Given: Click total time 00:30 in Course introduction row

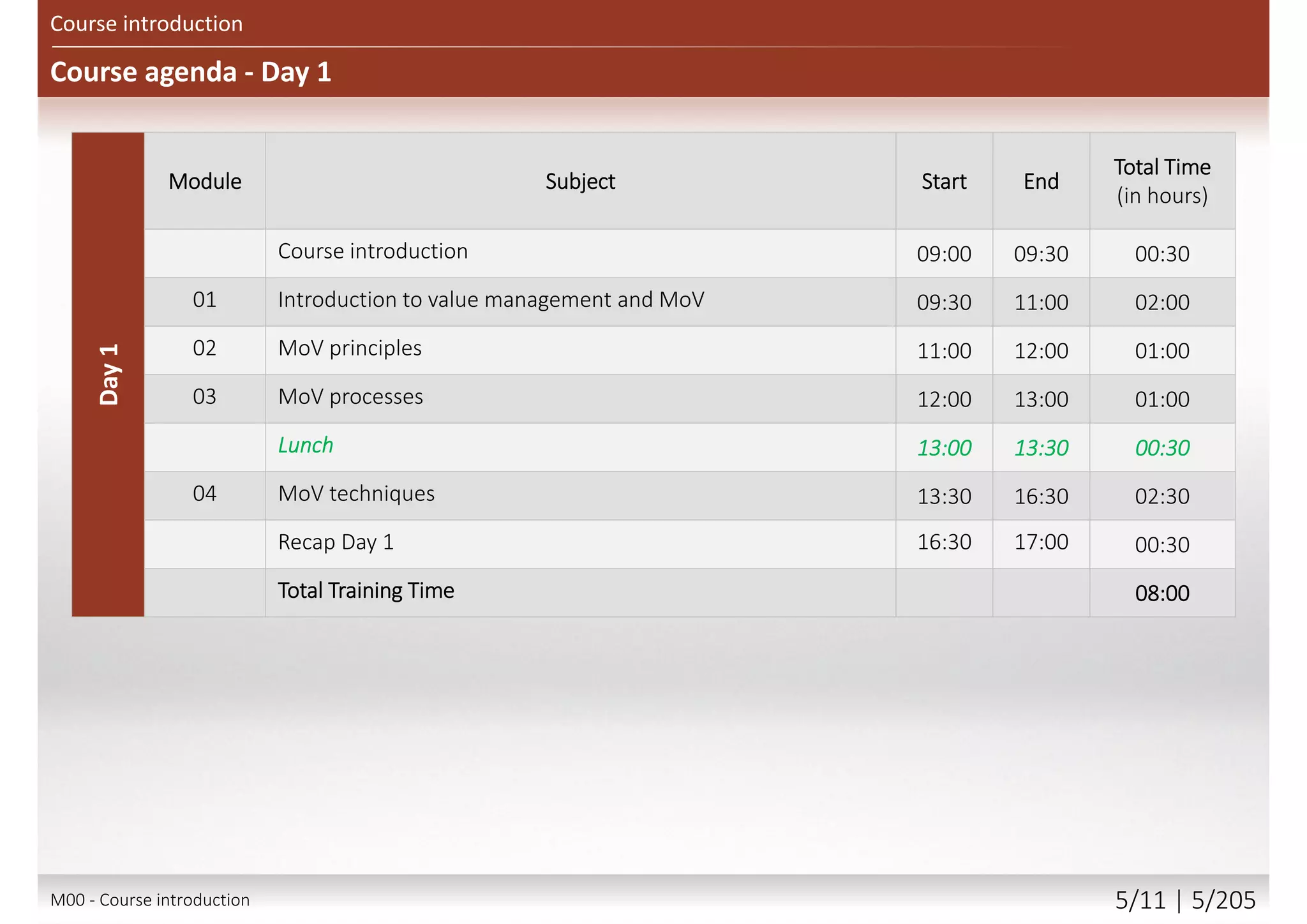Looking at the screenshot, I should click(x=1162, y=254).
